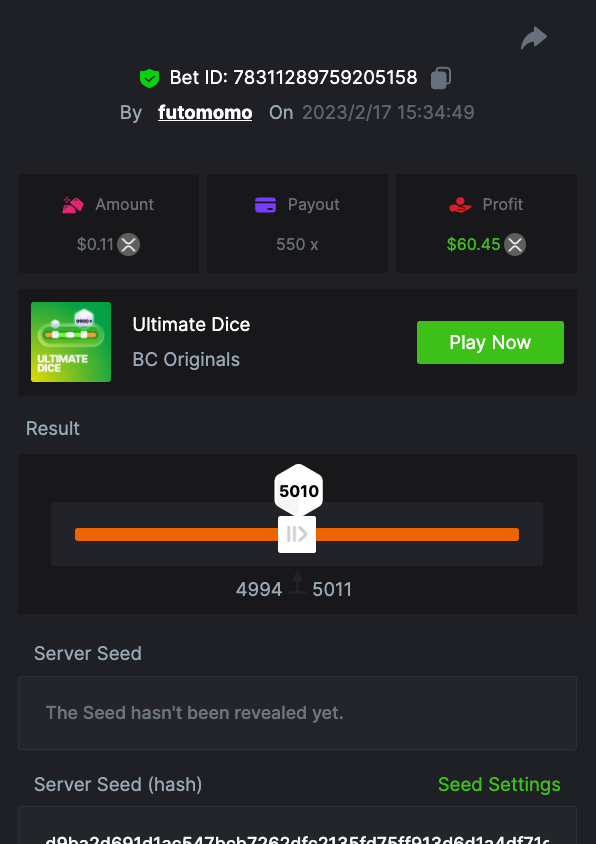Open futomomo user profile link

(205, 112)
